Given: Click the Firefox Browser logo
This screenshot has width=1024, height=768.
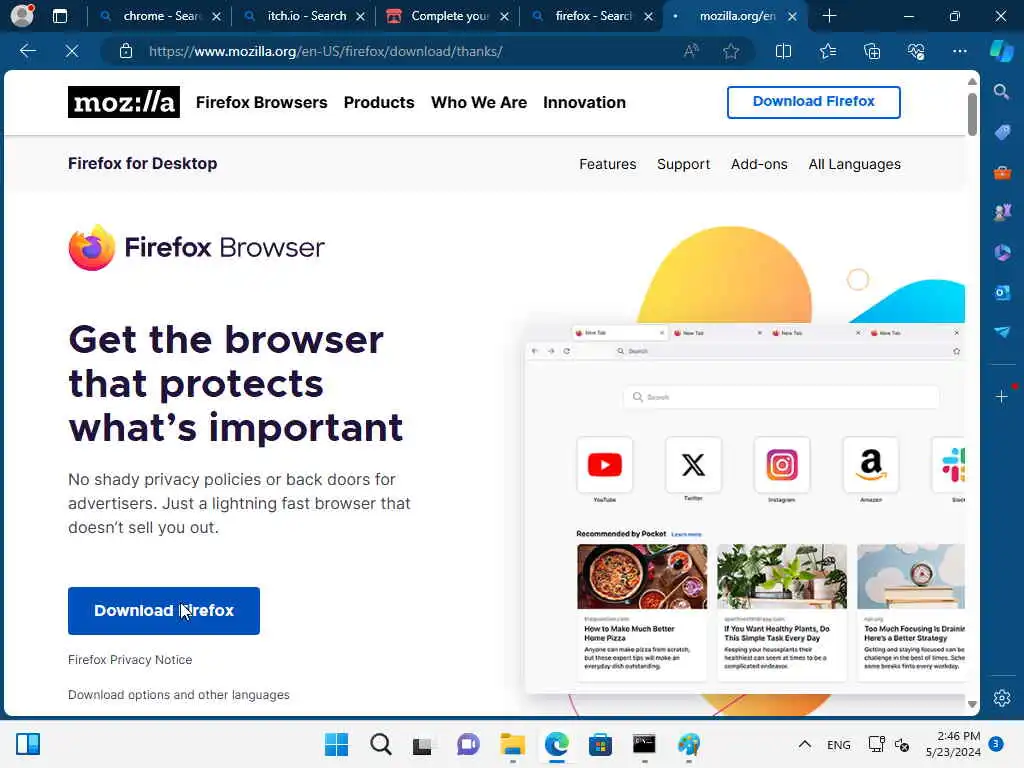Looking at the screenshot, I should tap(197, 248).
